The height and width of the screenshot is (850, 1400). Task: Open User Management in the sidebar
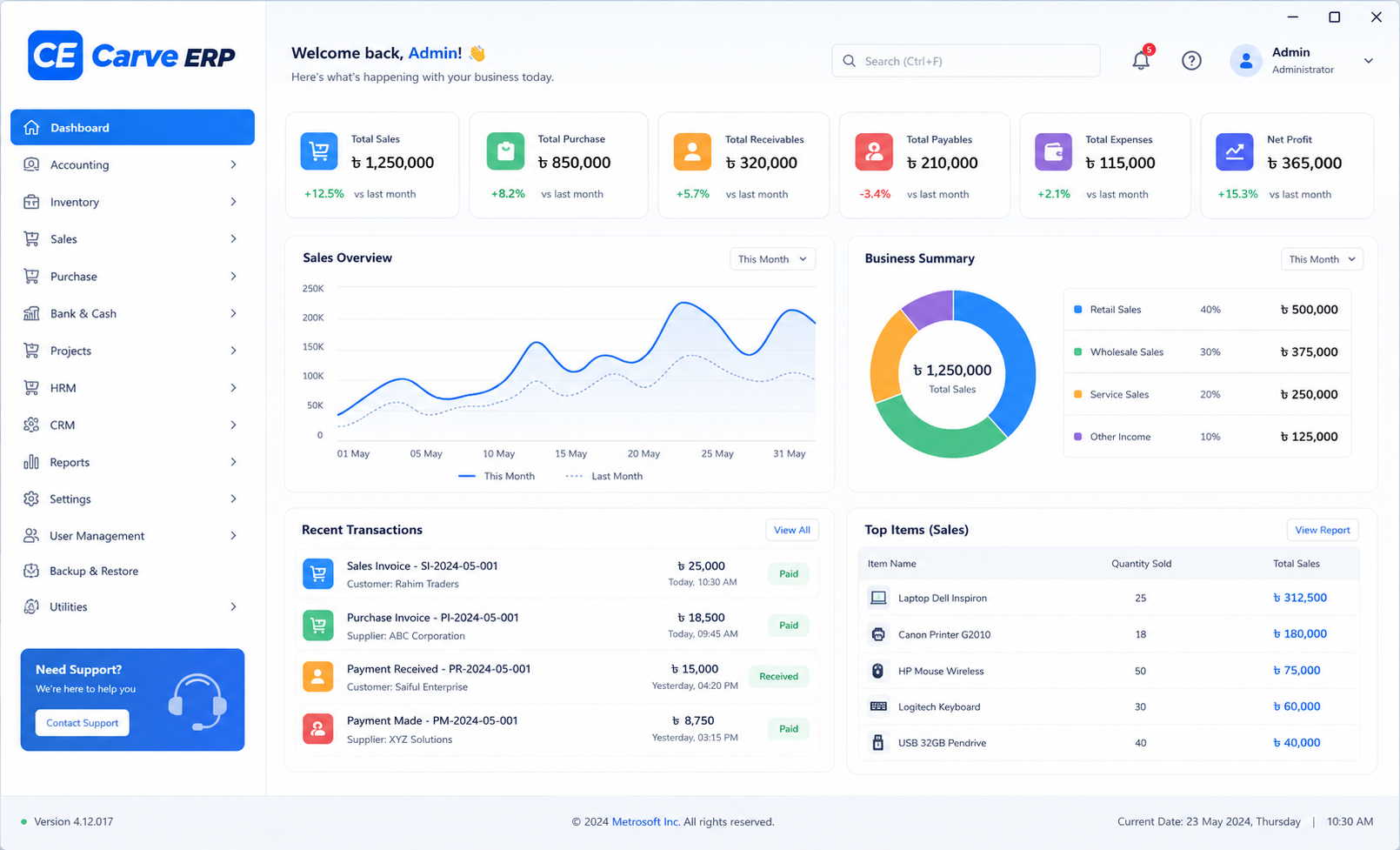pyautogui.click(x=132, y=536)
